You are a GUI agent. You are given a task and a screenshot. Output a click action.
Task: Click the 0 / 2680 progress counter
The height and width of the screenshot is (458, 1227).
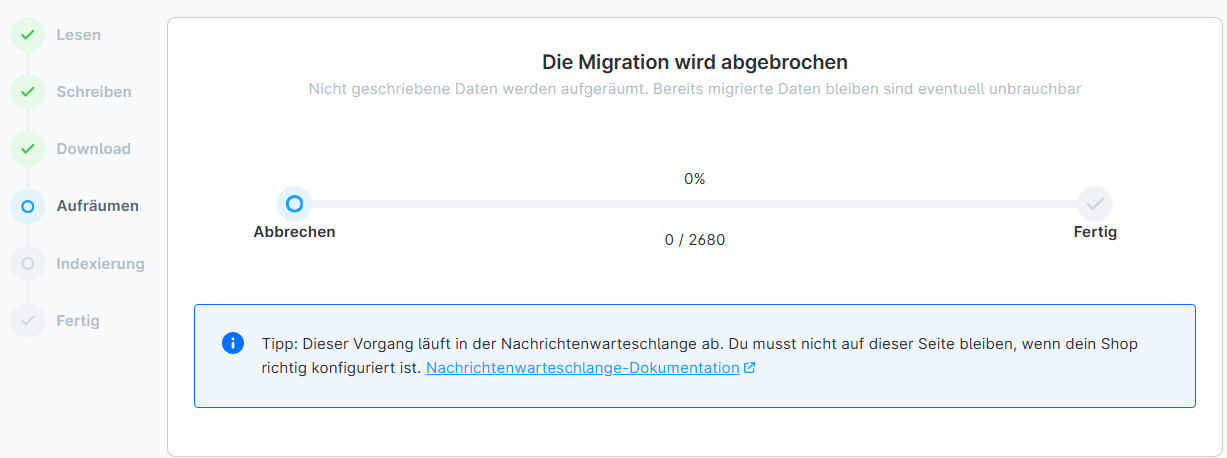tap(694, 240)
